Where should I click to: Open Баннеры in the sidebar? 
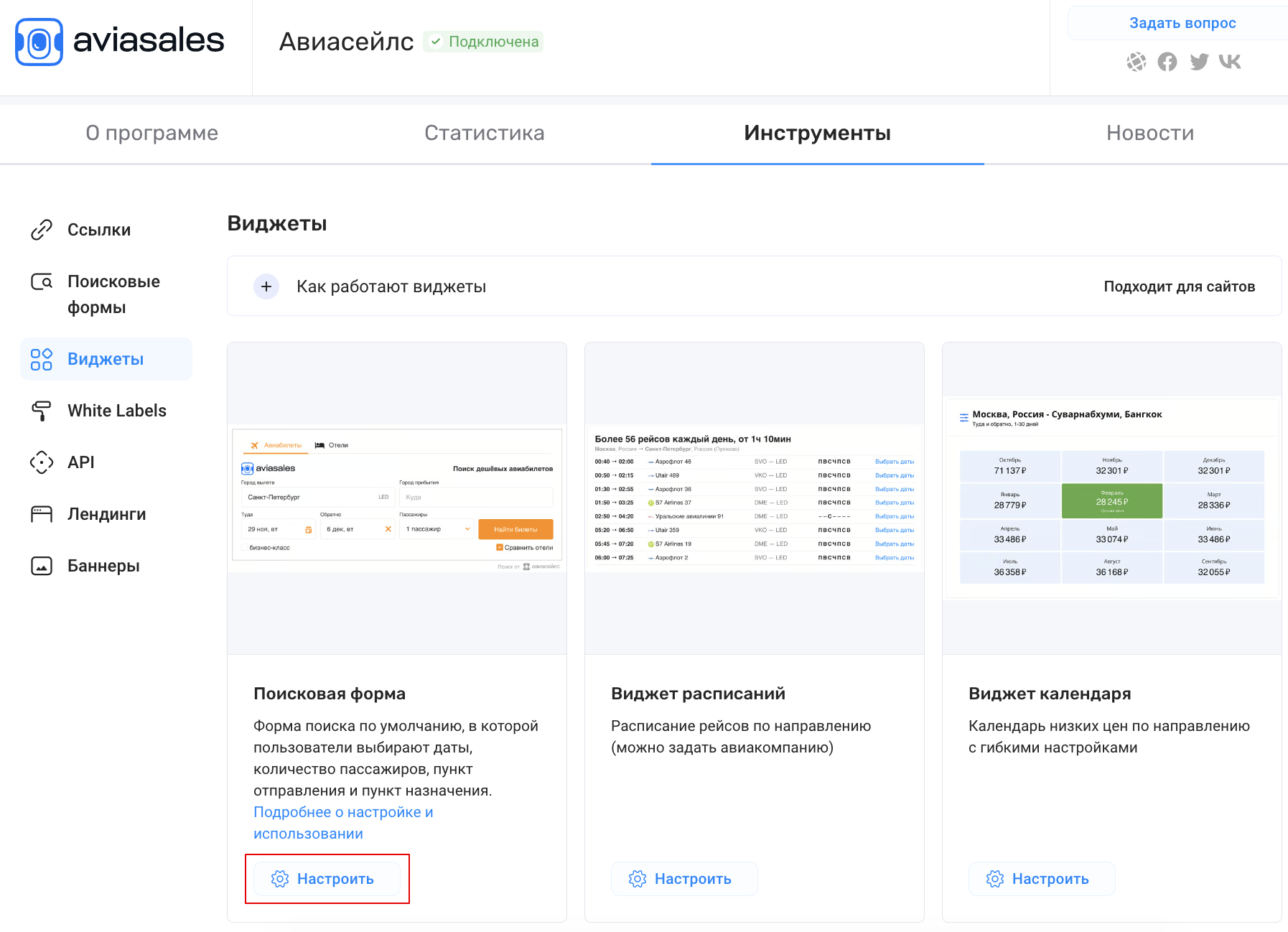[103, 566]
